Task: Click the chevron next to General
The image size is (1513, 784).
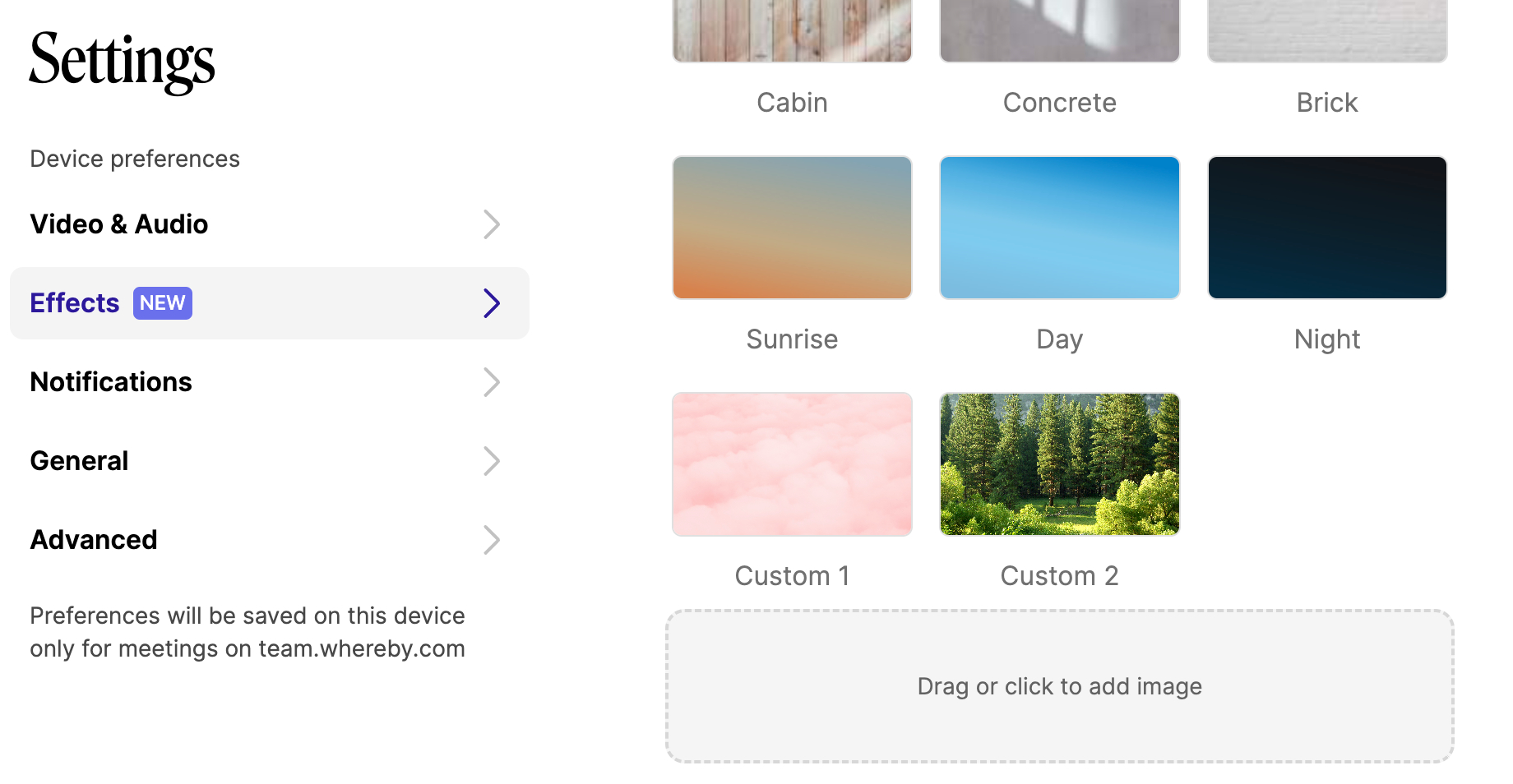Action: (x=492, y=461)
